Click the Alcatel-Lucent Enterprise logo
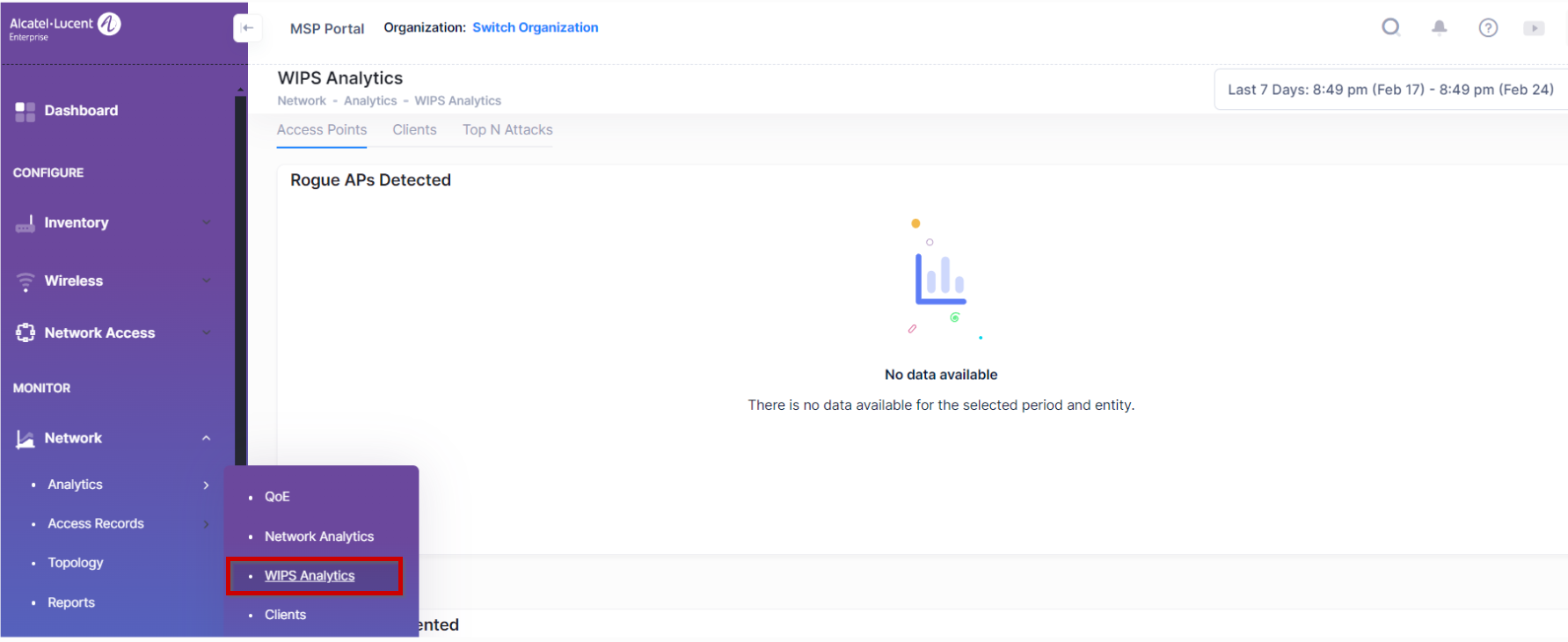The height and width of the screenshot is (642, 1568). point(65,26)
